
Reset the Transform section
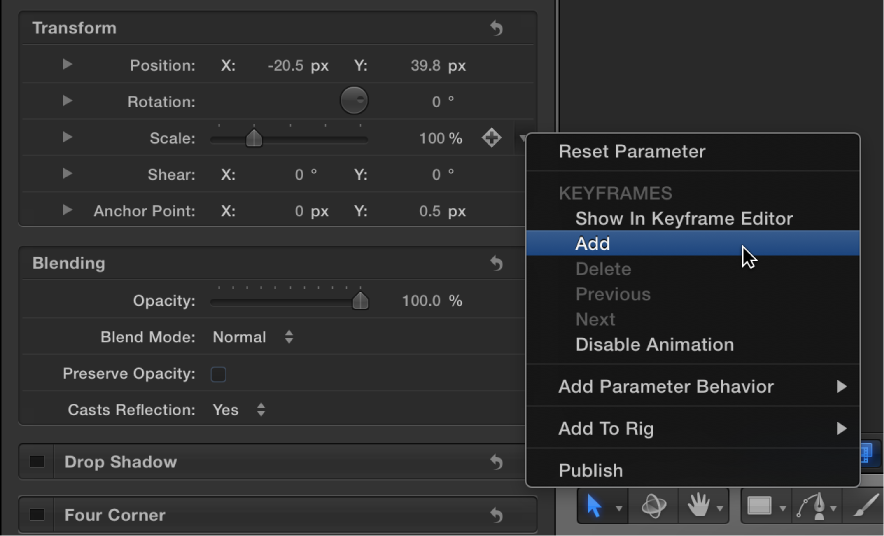pos(496,28)
